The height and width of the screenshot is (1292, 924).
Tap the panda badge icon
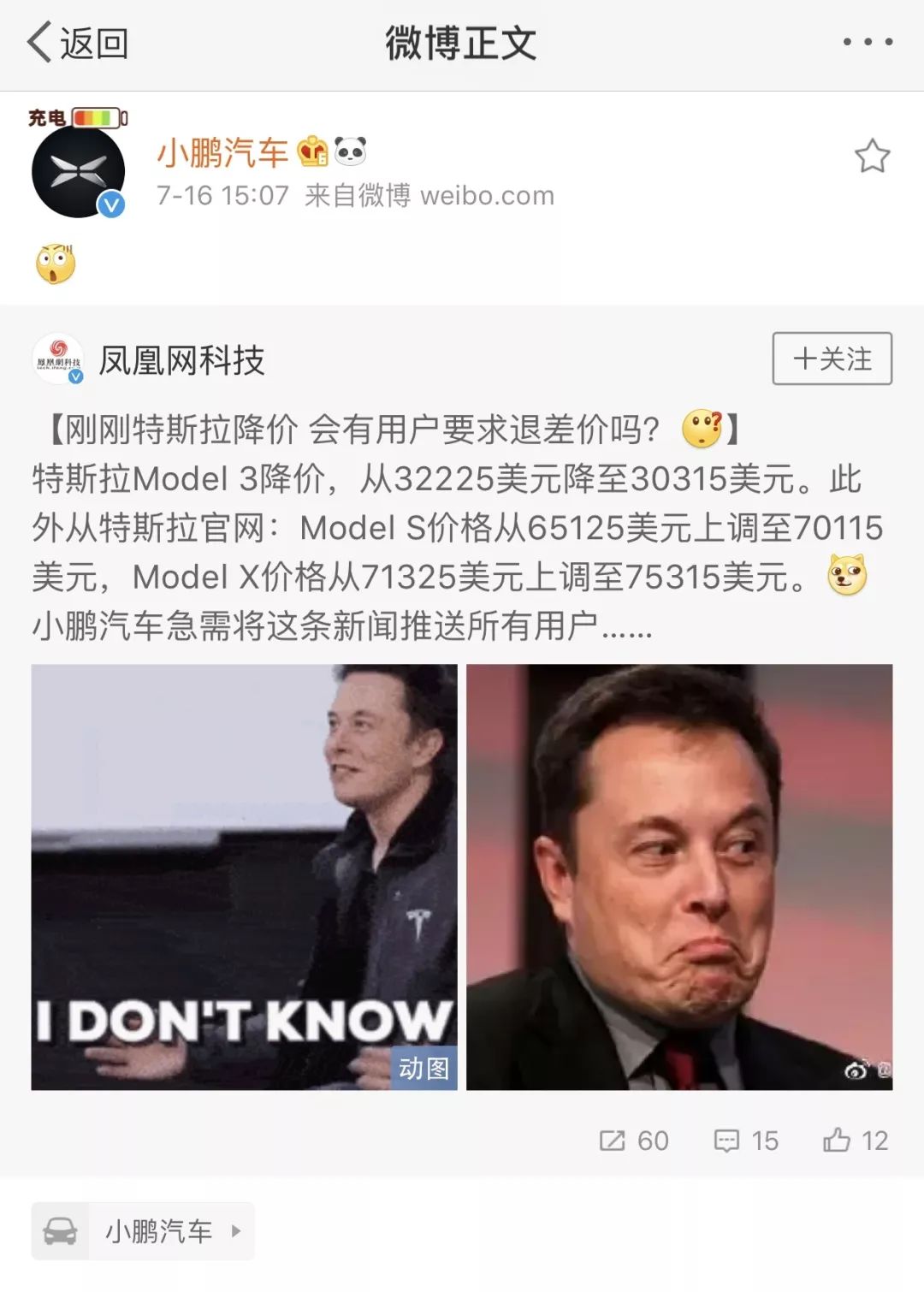coord(350,151)
